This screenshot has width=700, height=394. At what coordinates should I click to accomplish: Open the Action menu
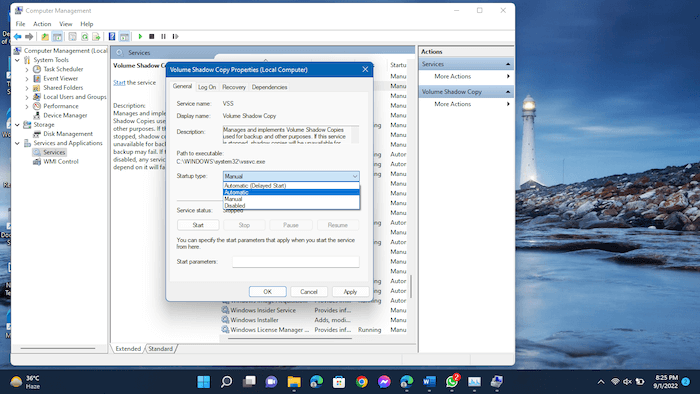[42, 24]
